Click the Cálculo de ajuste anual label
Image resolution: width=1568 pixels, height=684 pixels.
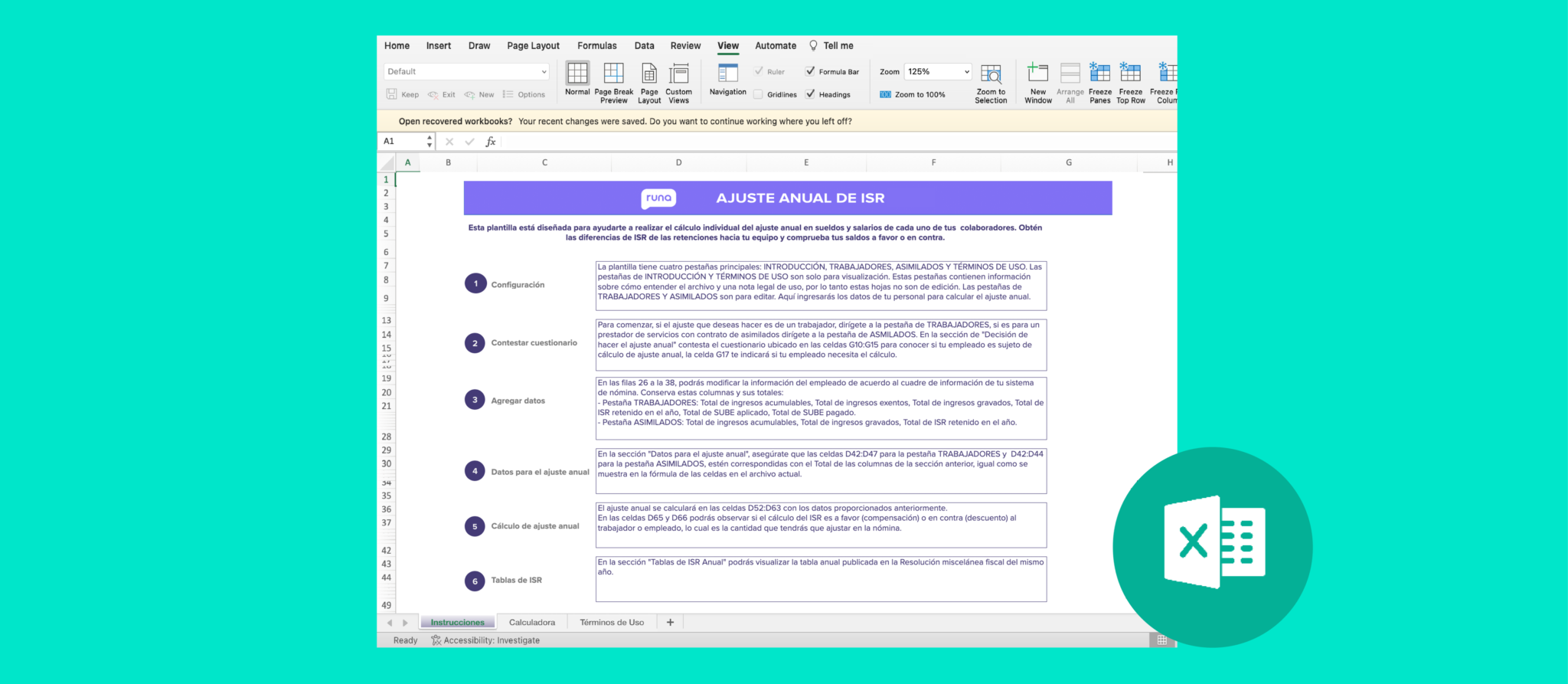tap(534, 526)
